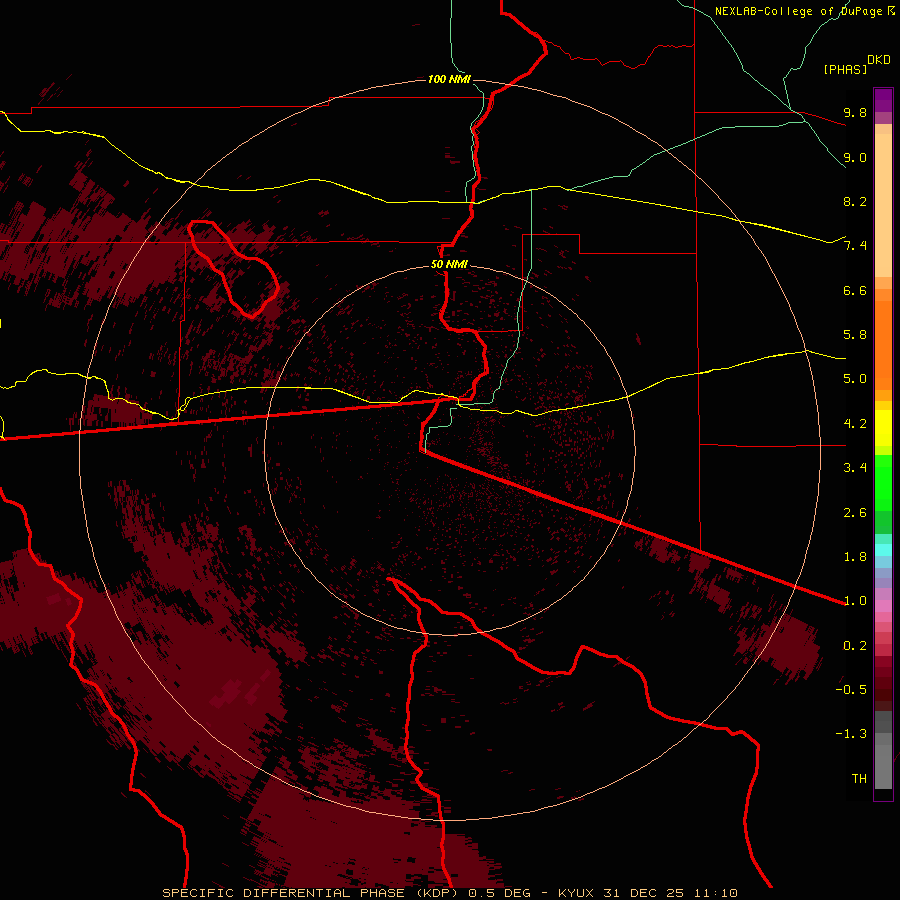Click the -1.3 value on color scale
This screenshot has width=900, height=900.
pos(851,734)
